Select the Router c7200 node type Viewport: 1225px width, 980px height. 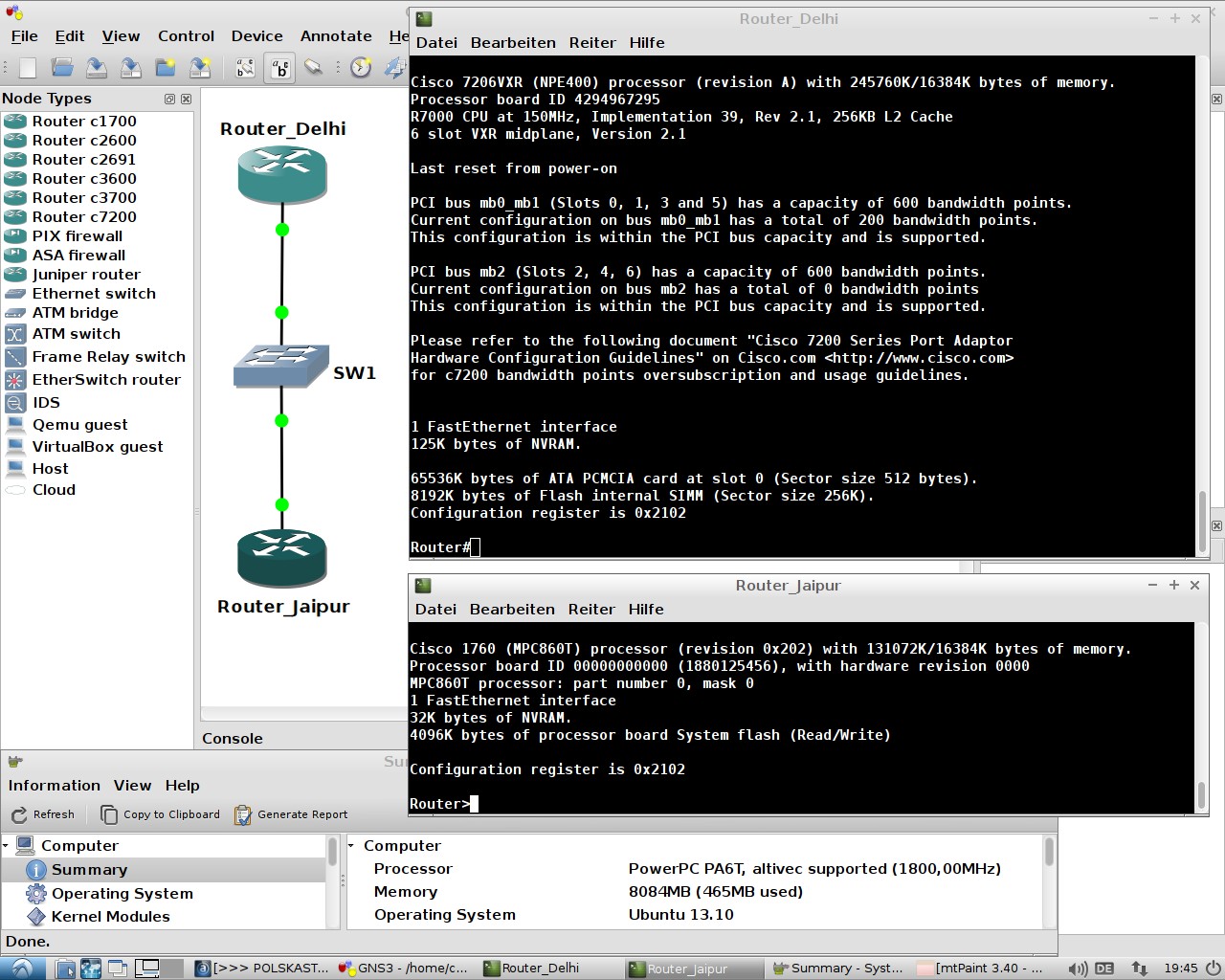coord(84,217)
